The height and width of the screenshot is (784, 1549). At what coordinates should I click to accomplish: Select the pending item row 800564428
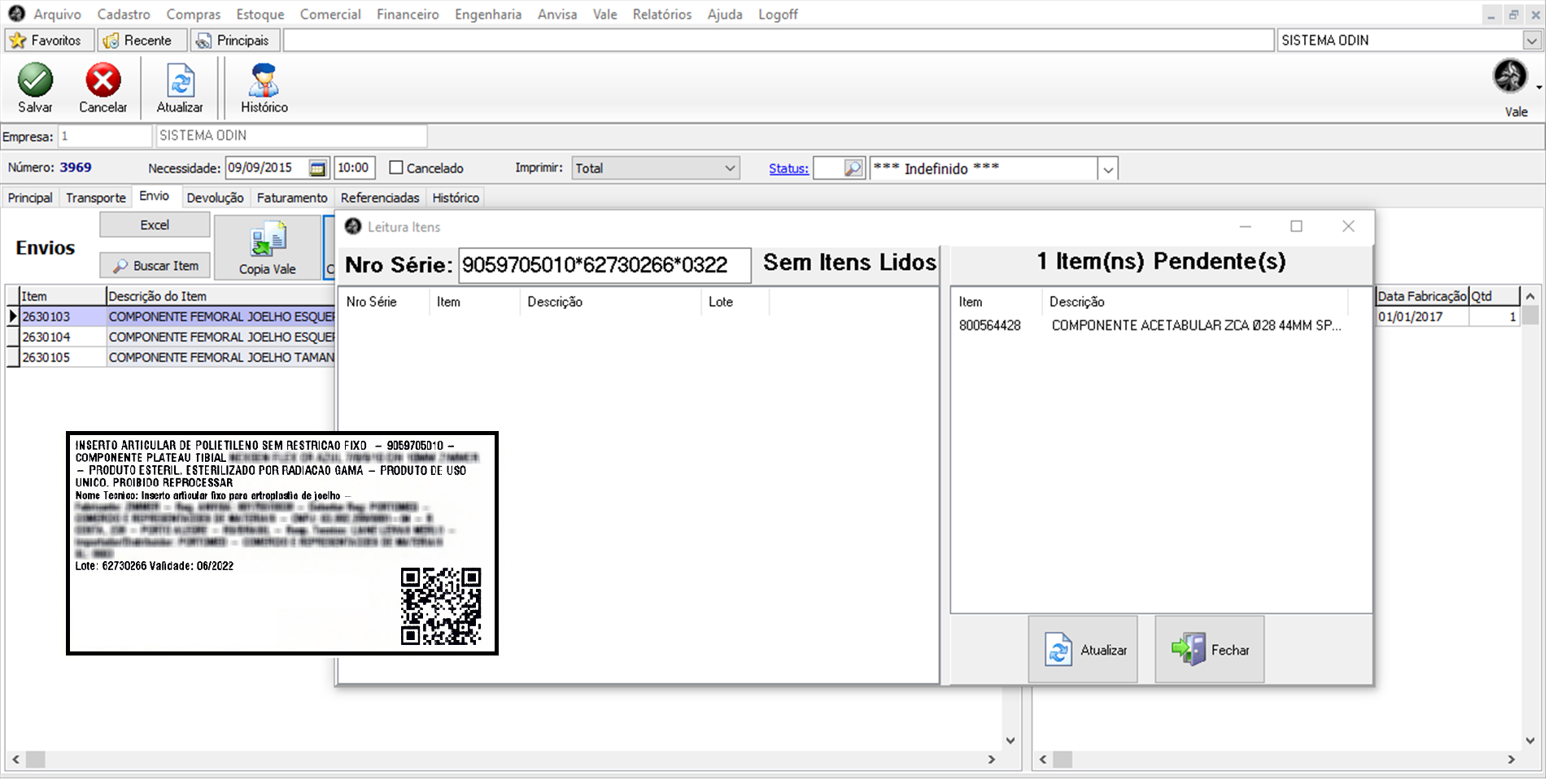point(1150,325)
